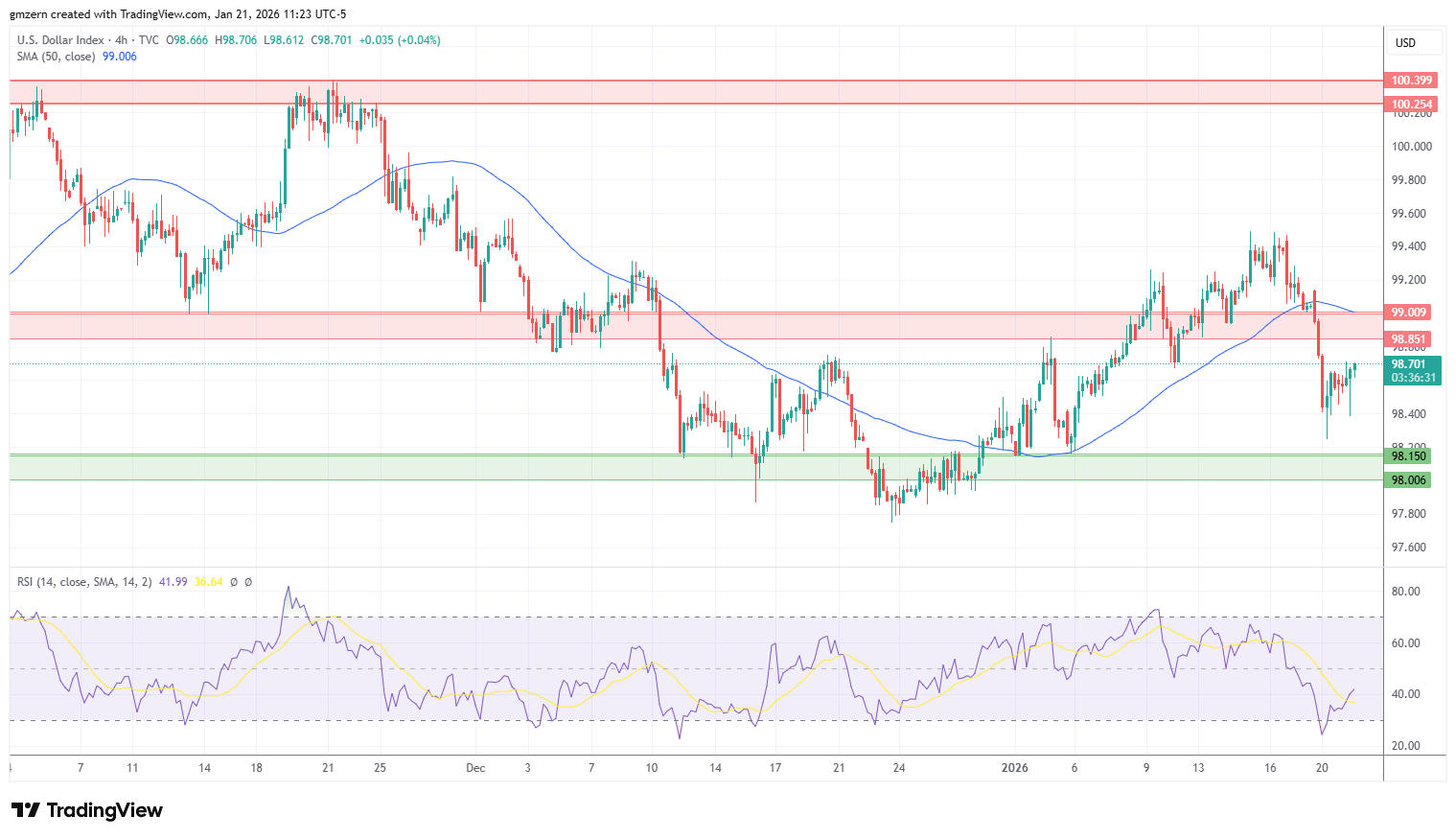Viewport: 1456px width, 839px height.
Task: Click the 100.000 price axis tick
Action: pyautogui.click(x=1412, y=147)
